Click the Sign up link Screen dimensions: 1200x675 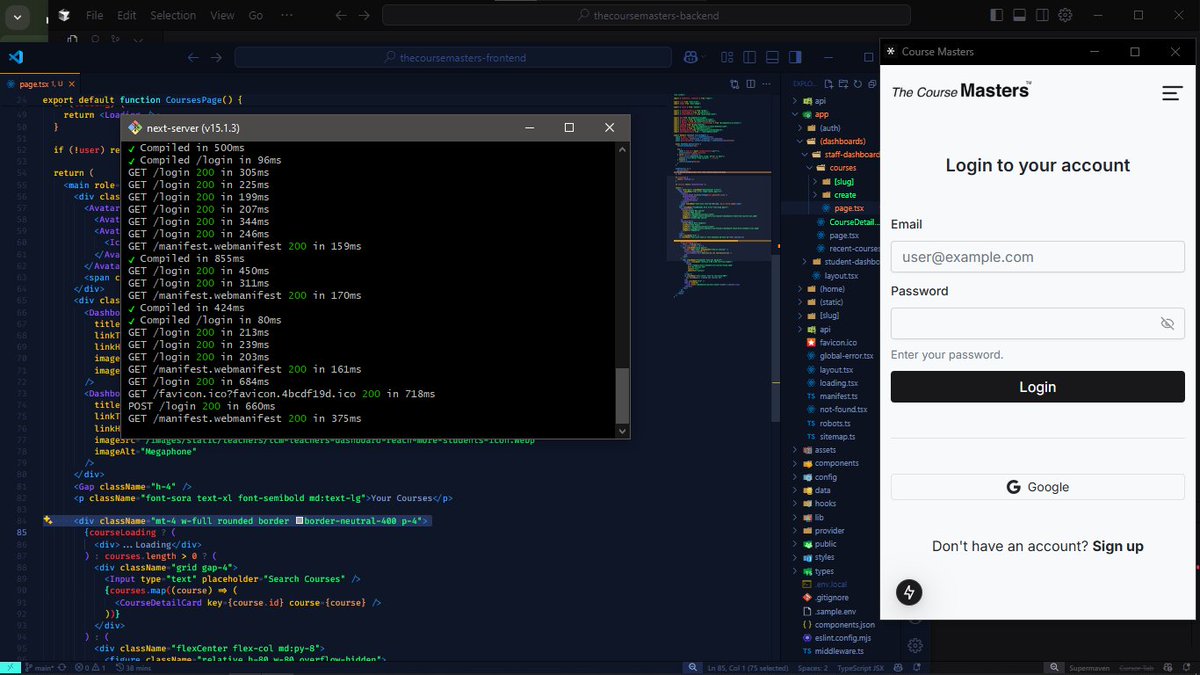click(1118, 546)
